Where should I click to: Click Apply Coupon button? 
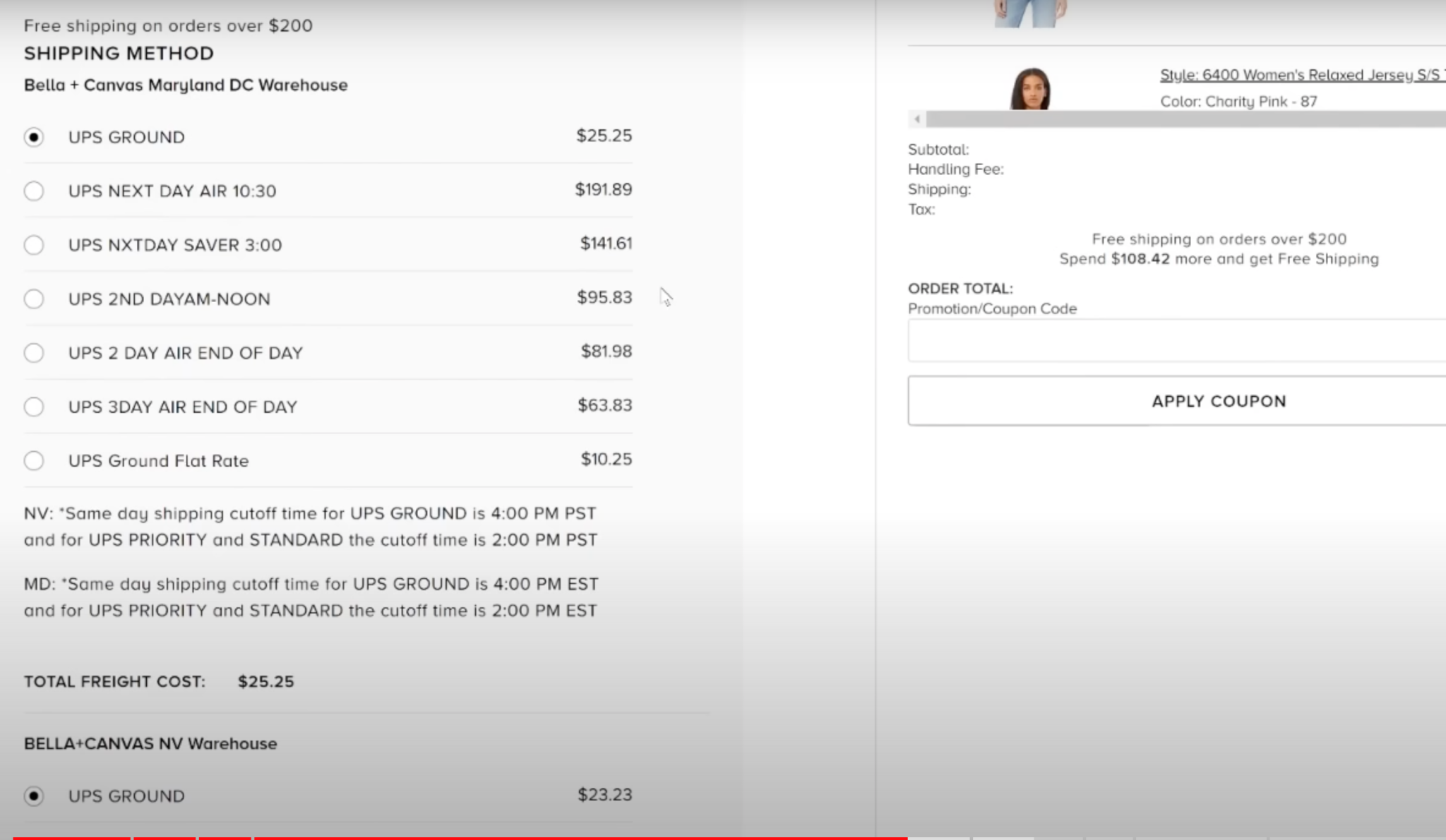[1218, 400]
